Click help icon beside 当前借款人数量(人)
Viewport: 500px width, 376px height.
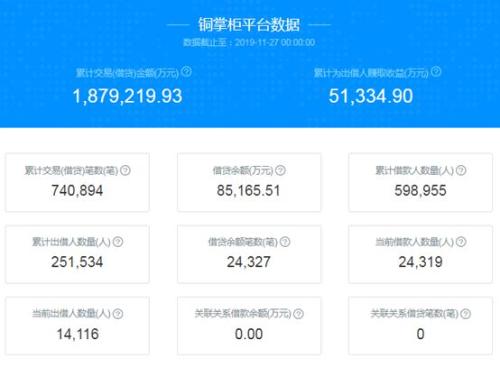tap(461, 242)
